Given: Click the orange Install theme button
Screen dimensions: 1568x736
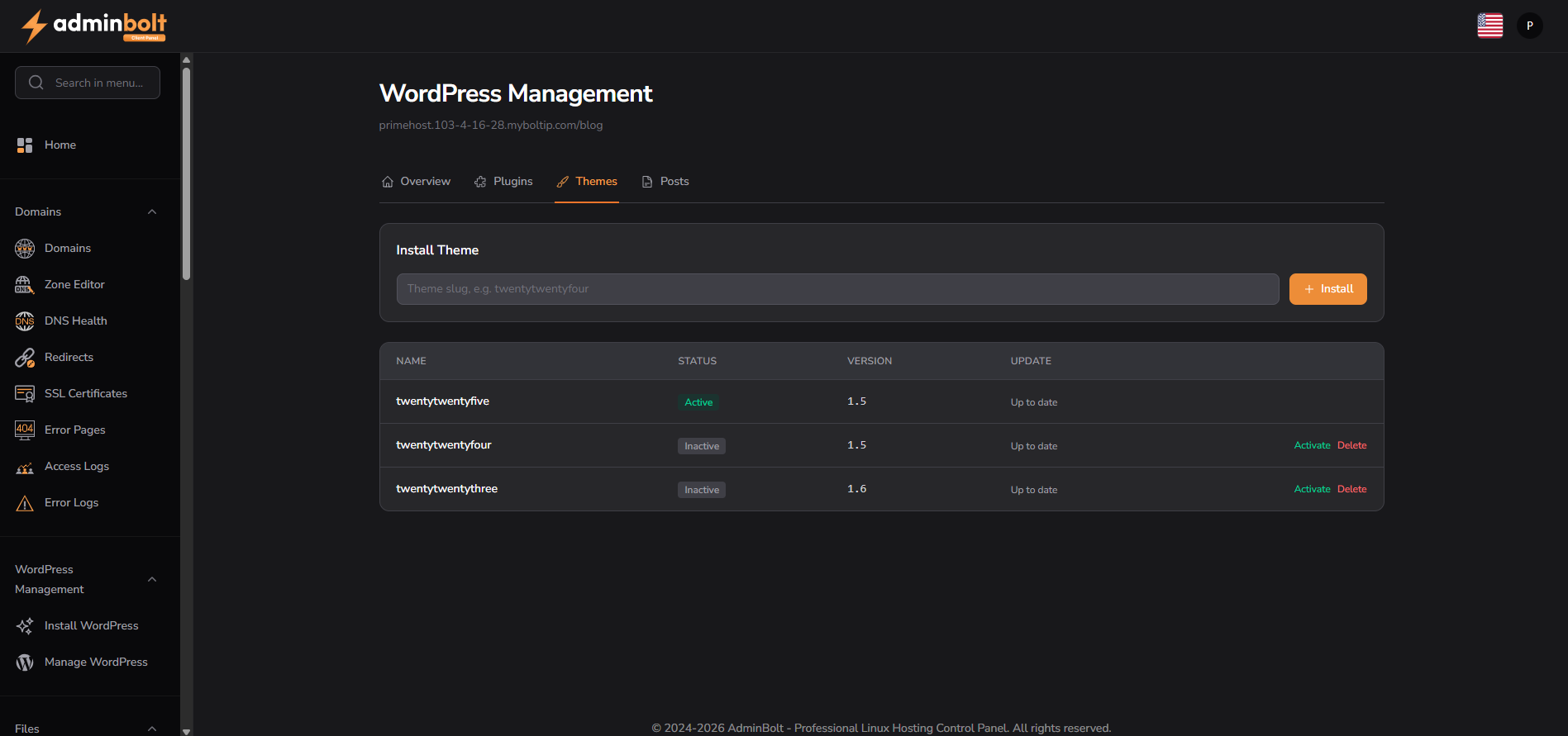Looking at the screenshot, I should coord(1327,289).
